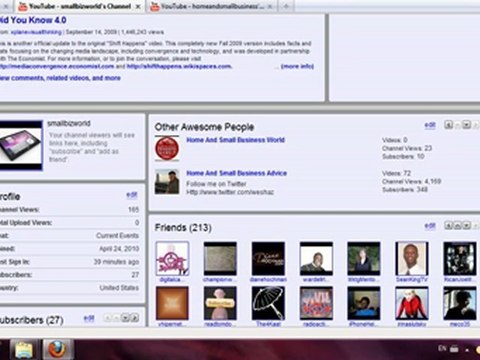The width and height of the screenshot is (480, 360).
Task: Switch to the homeandsmallbusiness YouTube browser tab
Action: [x=211, y=6]
